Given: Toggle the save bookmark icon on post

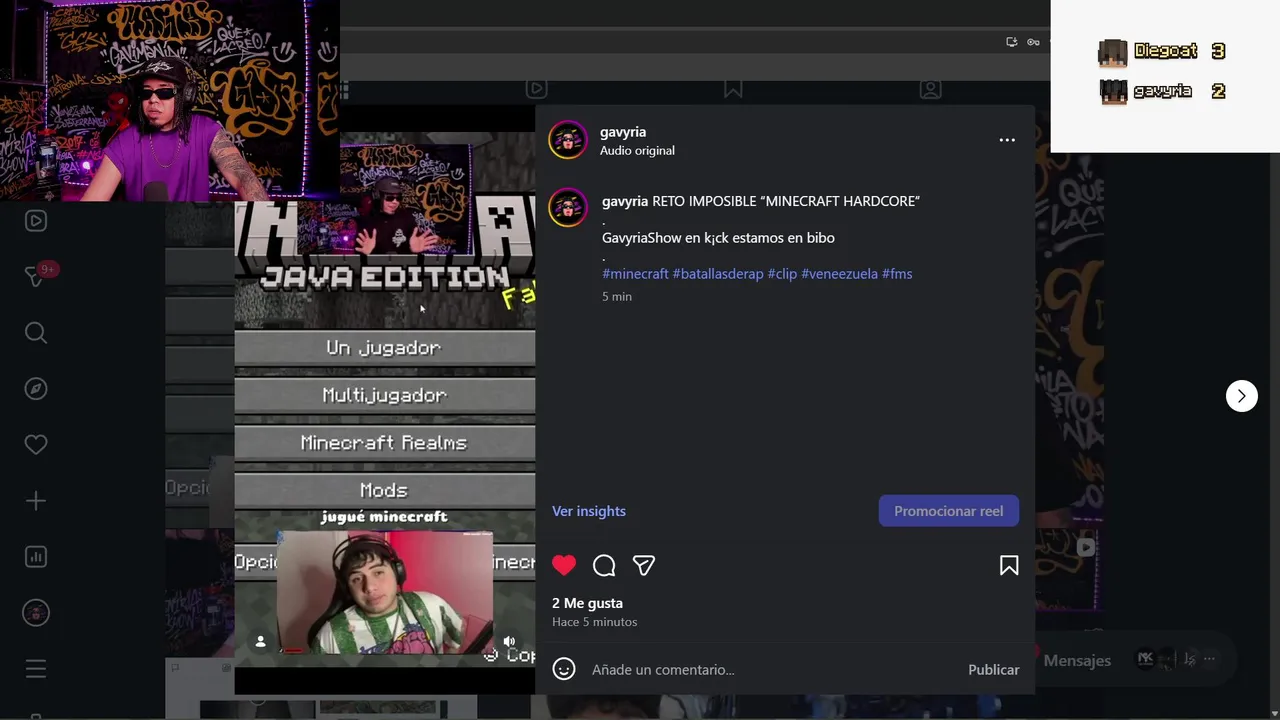Looking at the screenshot, I should coord(1009,565).
